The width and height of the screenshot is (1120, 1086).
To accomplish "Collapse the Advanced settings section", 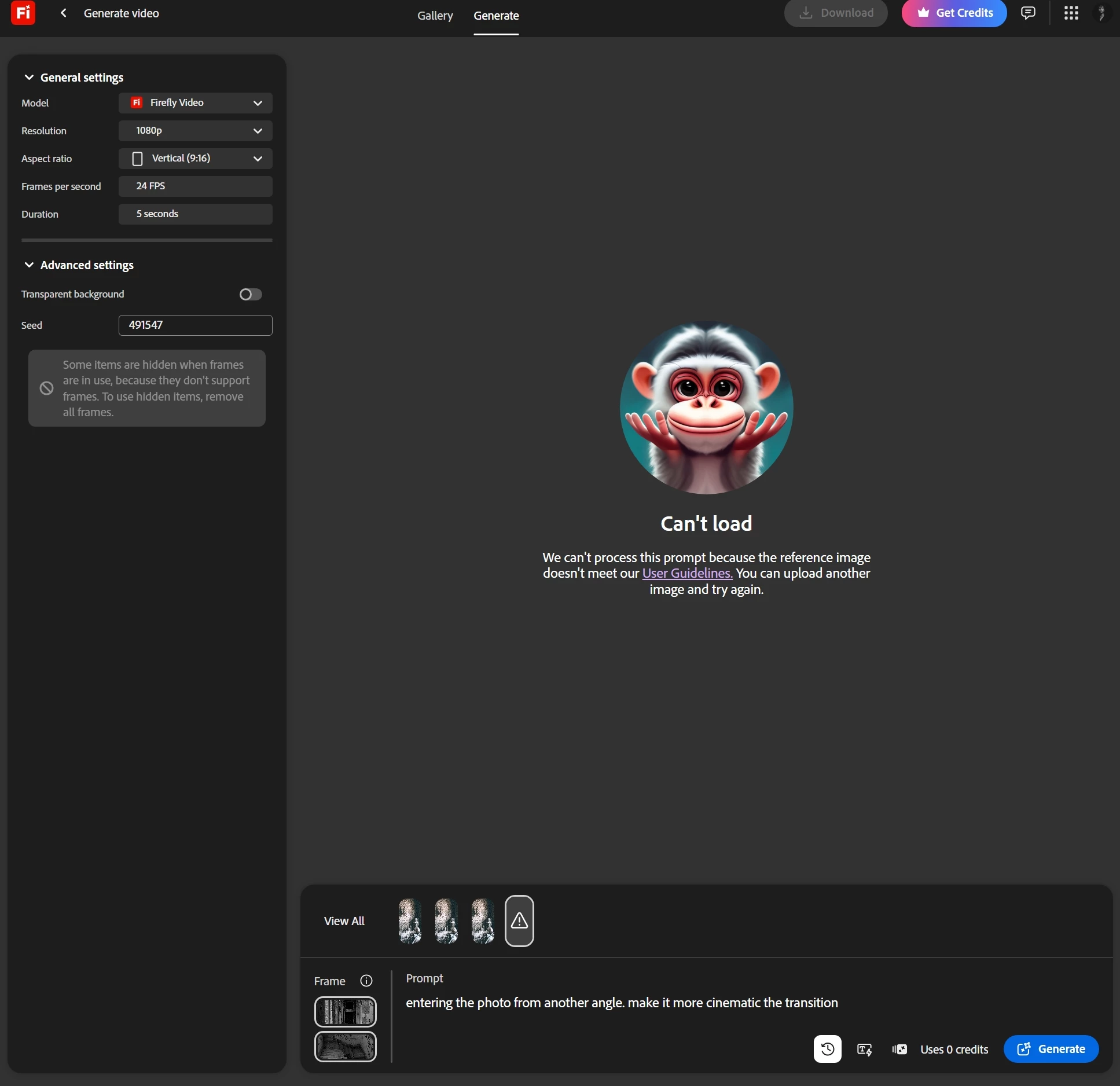I will (29, 265).
